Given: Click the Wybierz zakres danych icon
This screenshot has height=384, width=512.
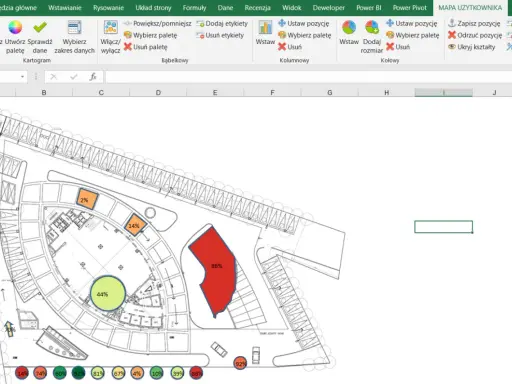Looking at the screenshot, I should pos(74,27).
